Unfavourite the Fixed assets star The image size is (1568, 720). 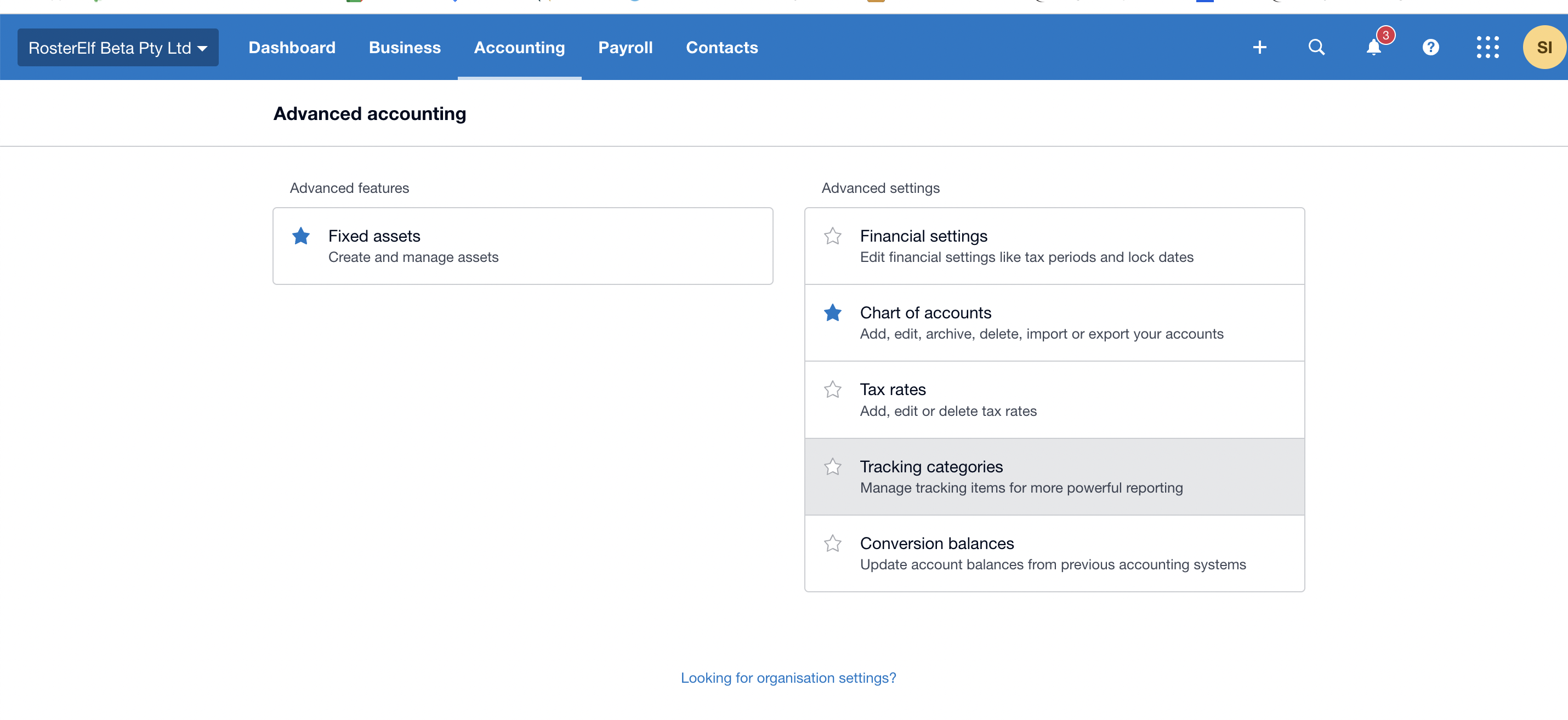point(300,236)
